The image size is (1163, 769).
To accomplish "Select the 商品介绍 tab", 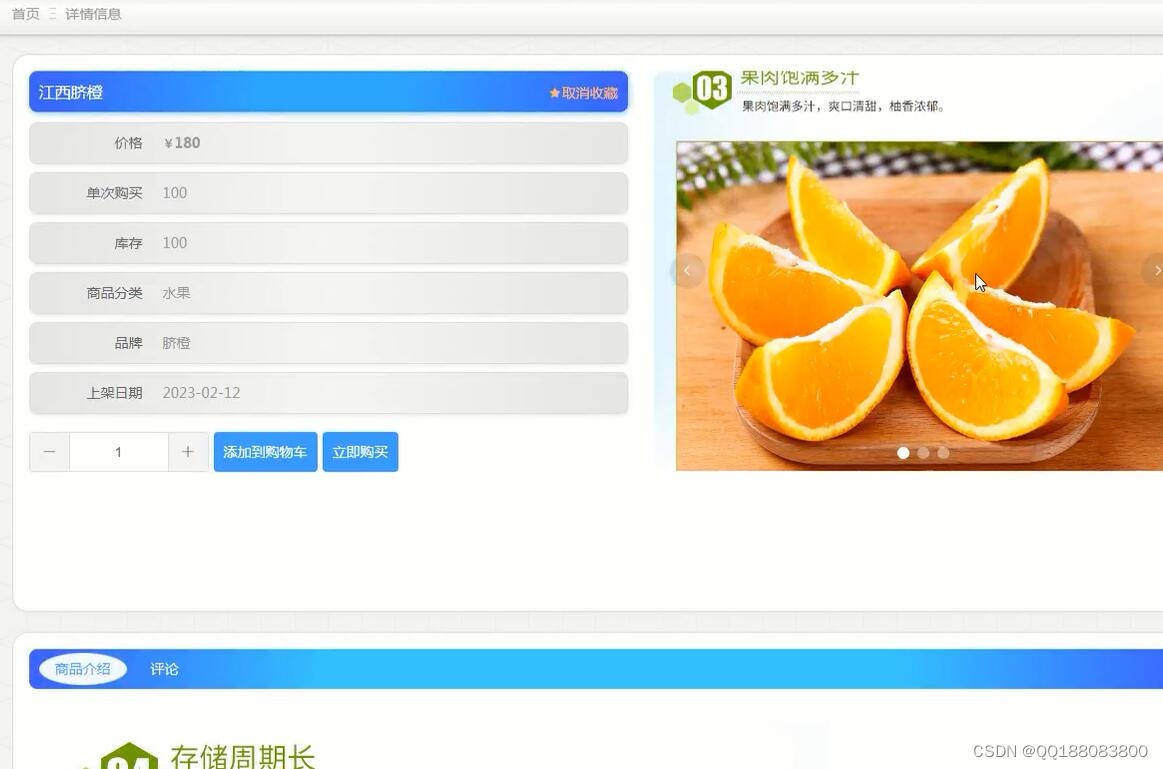I will (81, 669).
